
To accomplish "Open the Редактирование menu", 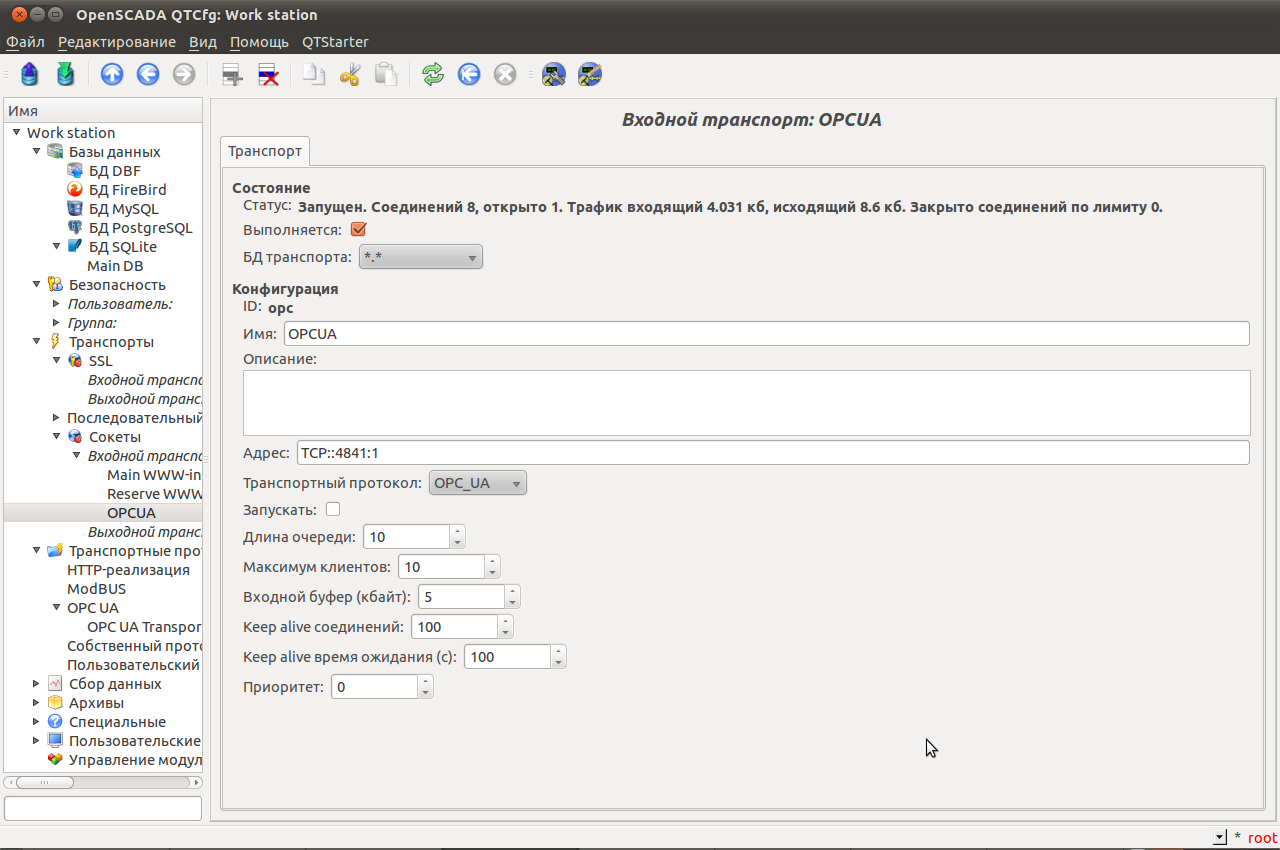I will pos(116,42).
